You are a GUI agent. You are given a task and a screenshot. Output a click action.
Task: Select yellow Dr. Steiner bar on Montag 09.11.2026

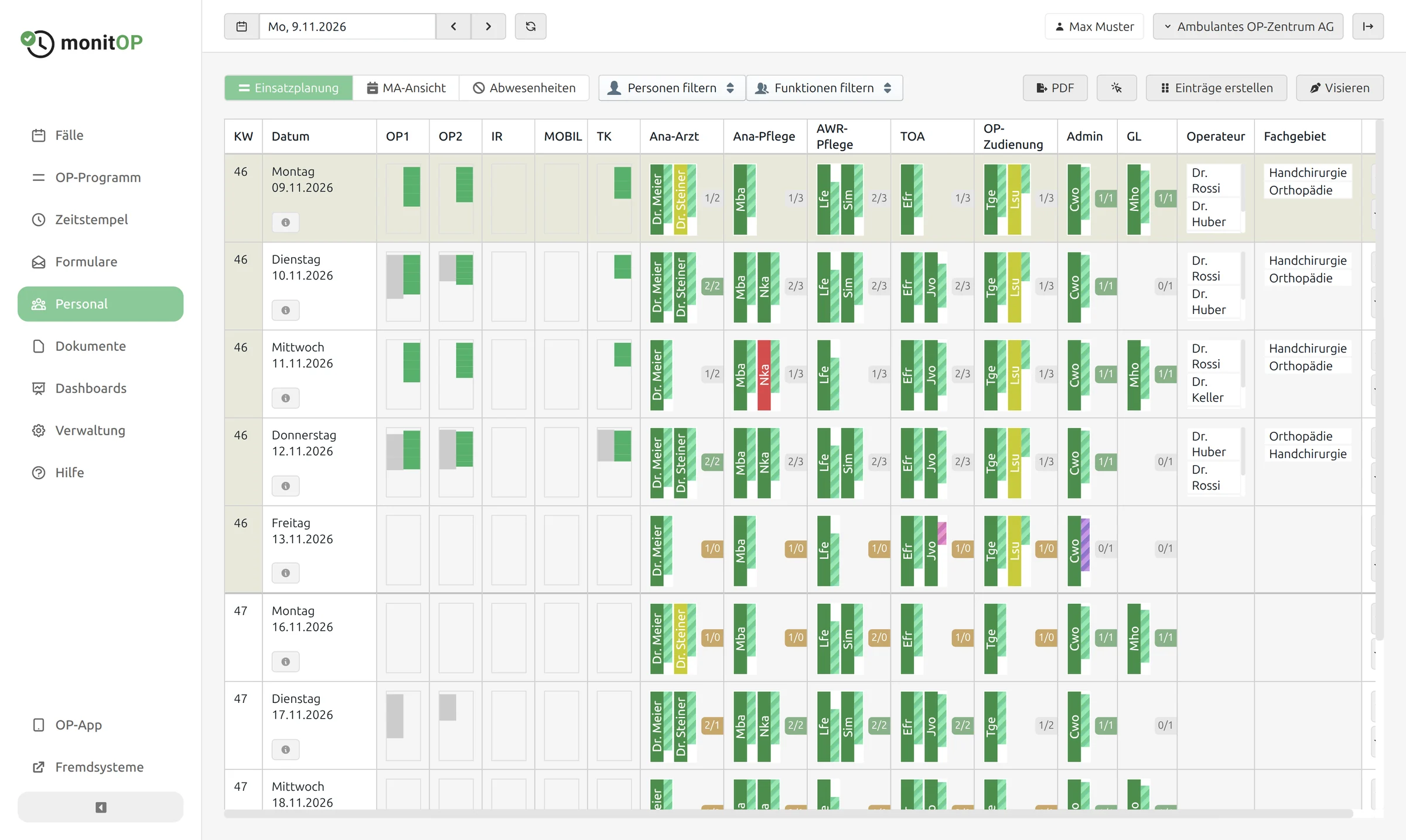(681, 199)
